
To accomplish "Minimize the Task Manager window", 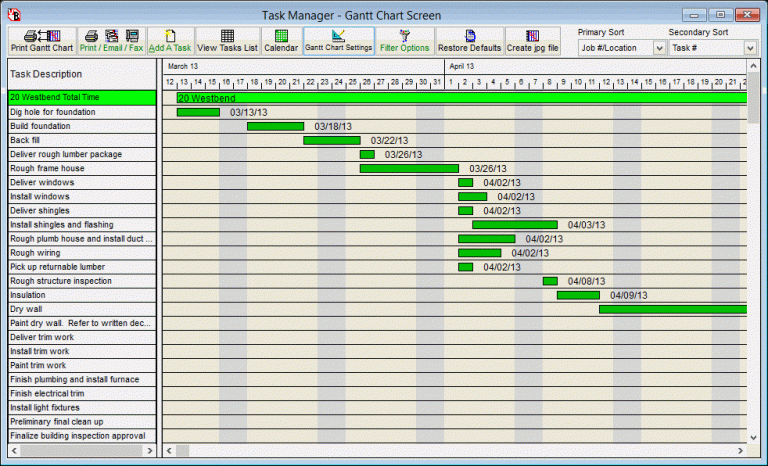I will (x=694, y=15).
